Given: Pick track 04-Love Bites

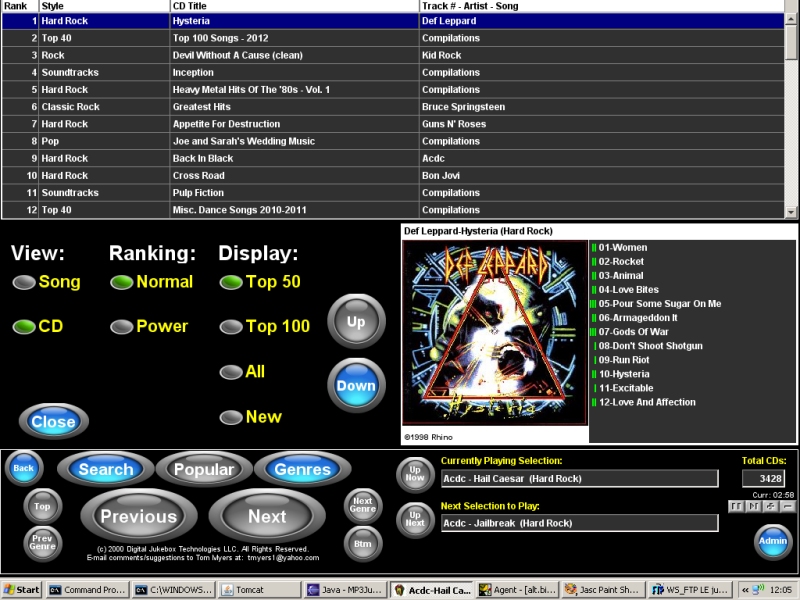Looking at the screenshot, I should (629, 290).
